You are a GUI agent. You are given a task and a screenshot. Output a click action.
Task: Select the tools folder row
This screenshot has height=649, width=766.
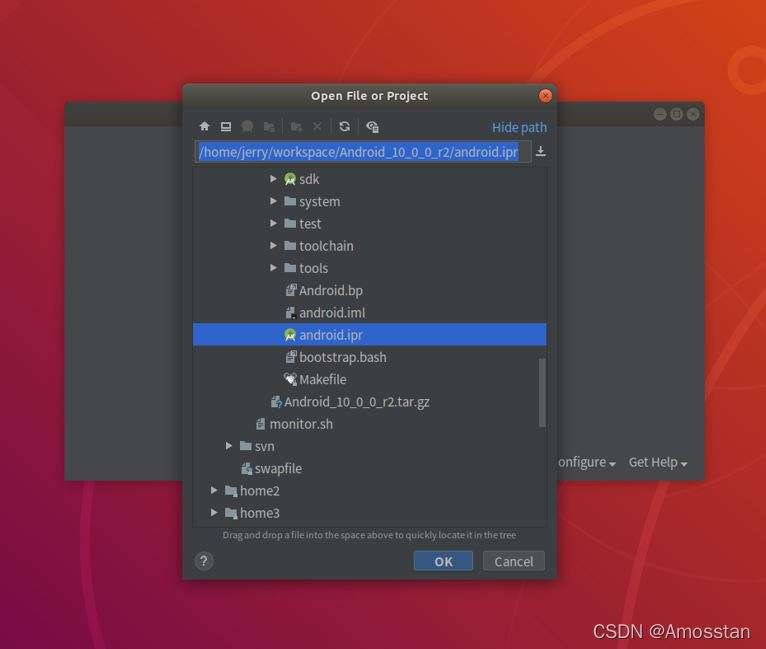(369, 268)
